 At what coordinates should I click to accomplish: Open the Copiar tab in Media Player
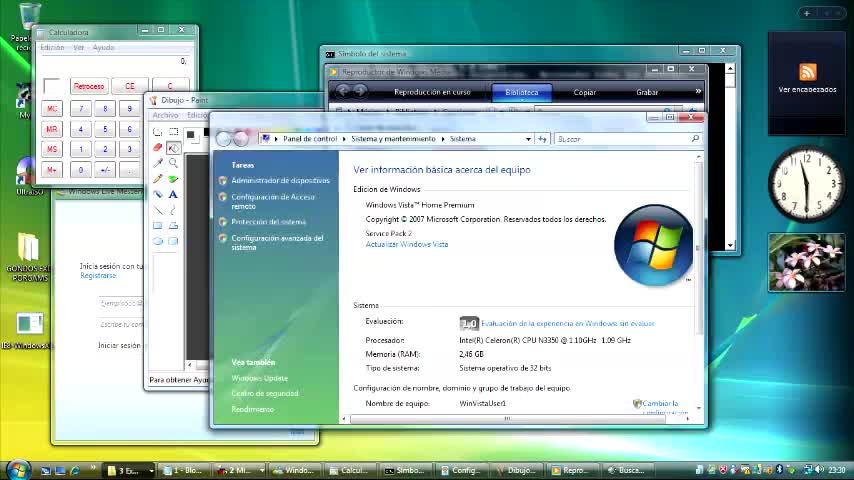584,92
